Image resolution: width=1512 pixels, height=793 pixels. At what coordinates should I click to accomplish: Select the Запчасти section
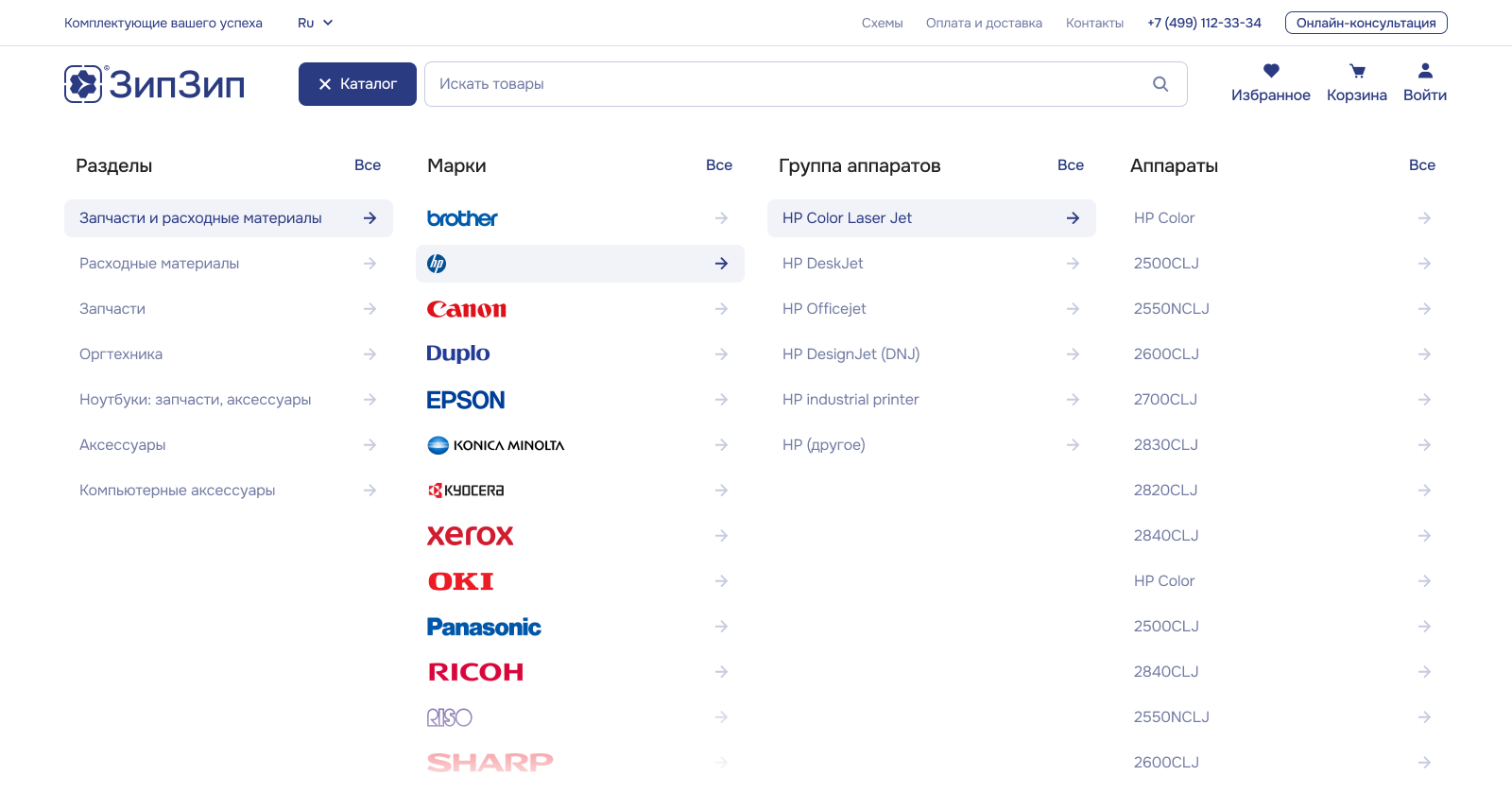click(x=229, y=309)
